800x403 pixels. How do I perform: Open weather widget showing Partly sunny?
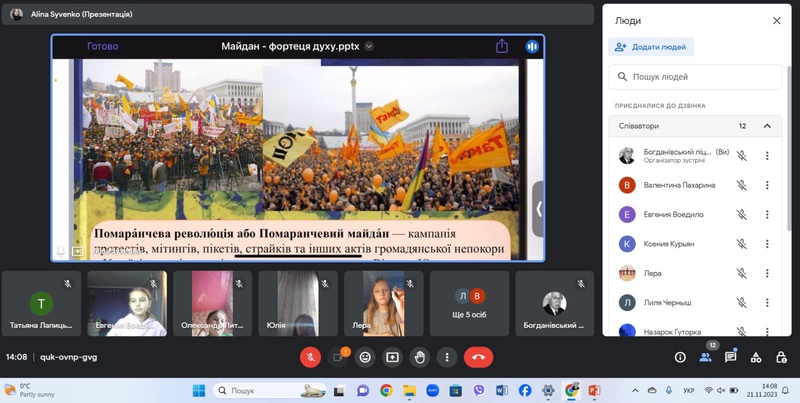click(30, 391)
